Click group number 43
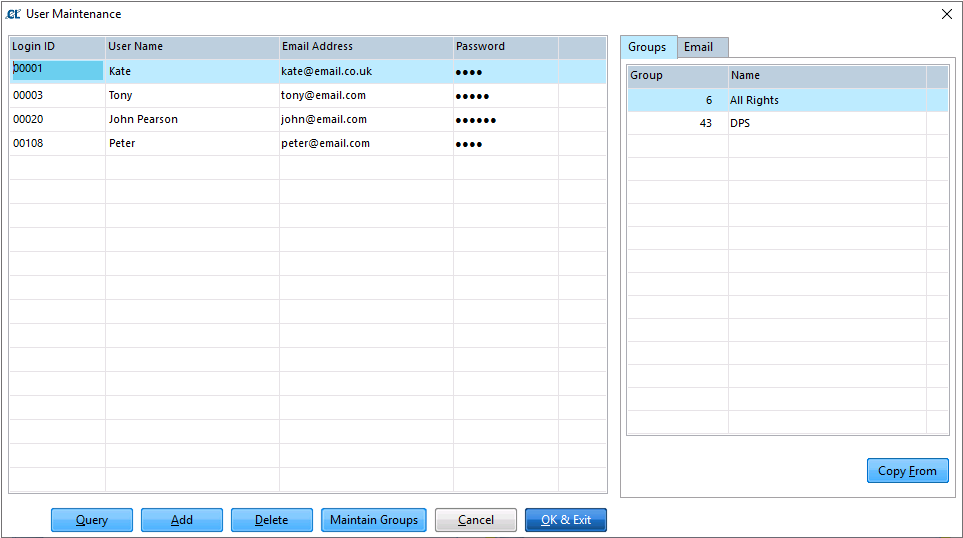Screen dimensions: 963x538 click(x=706, y=123)
